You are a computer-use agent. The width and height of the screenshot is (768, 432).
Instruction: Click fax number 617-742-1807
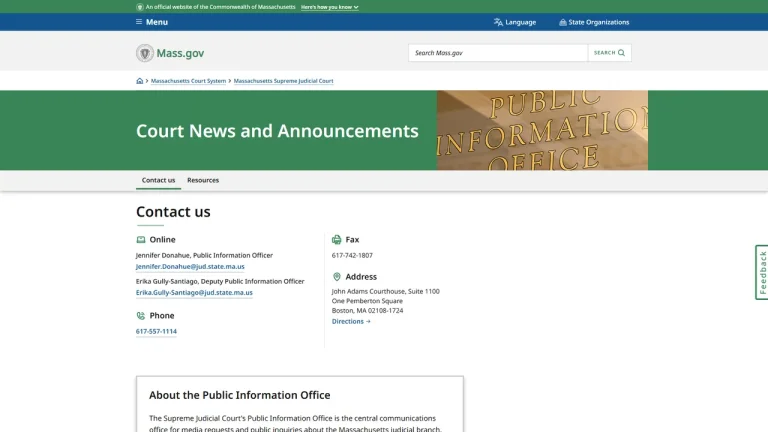[352, 255]
